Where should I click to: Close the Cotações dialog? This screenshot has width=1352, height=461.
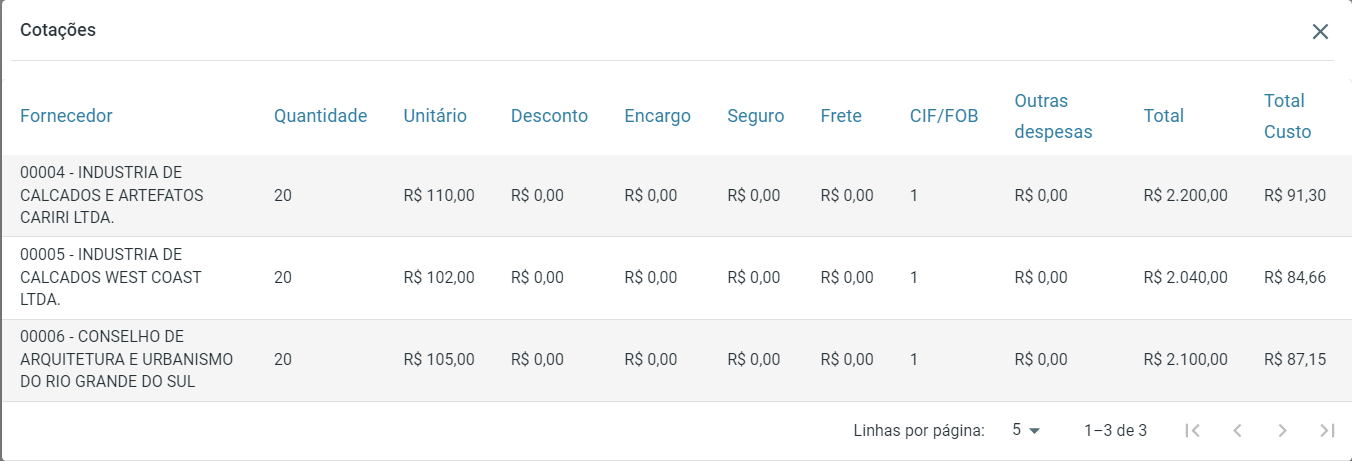[x=1320, y=31]
